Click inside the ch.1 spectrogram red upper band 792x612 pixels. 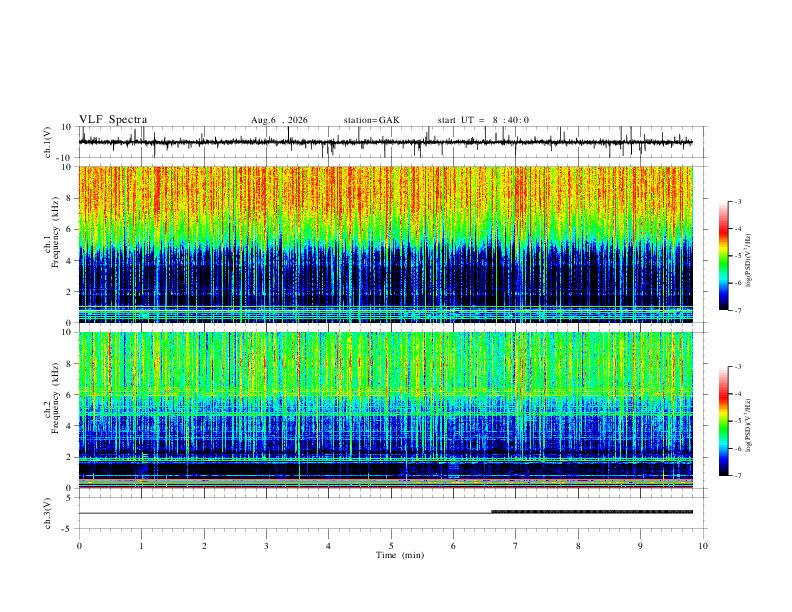[x=386, y=194]
